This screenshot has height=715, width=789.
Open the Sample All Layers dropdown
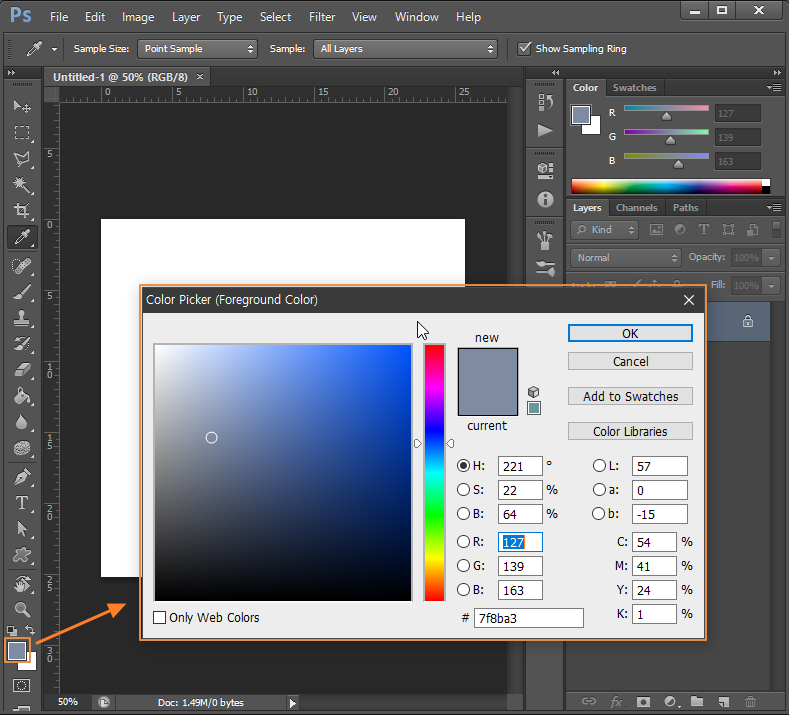(x=405, y=49)
